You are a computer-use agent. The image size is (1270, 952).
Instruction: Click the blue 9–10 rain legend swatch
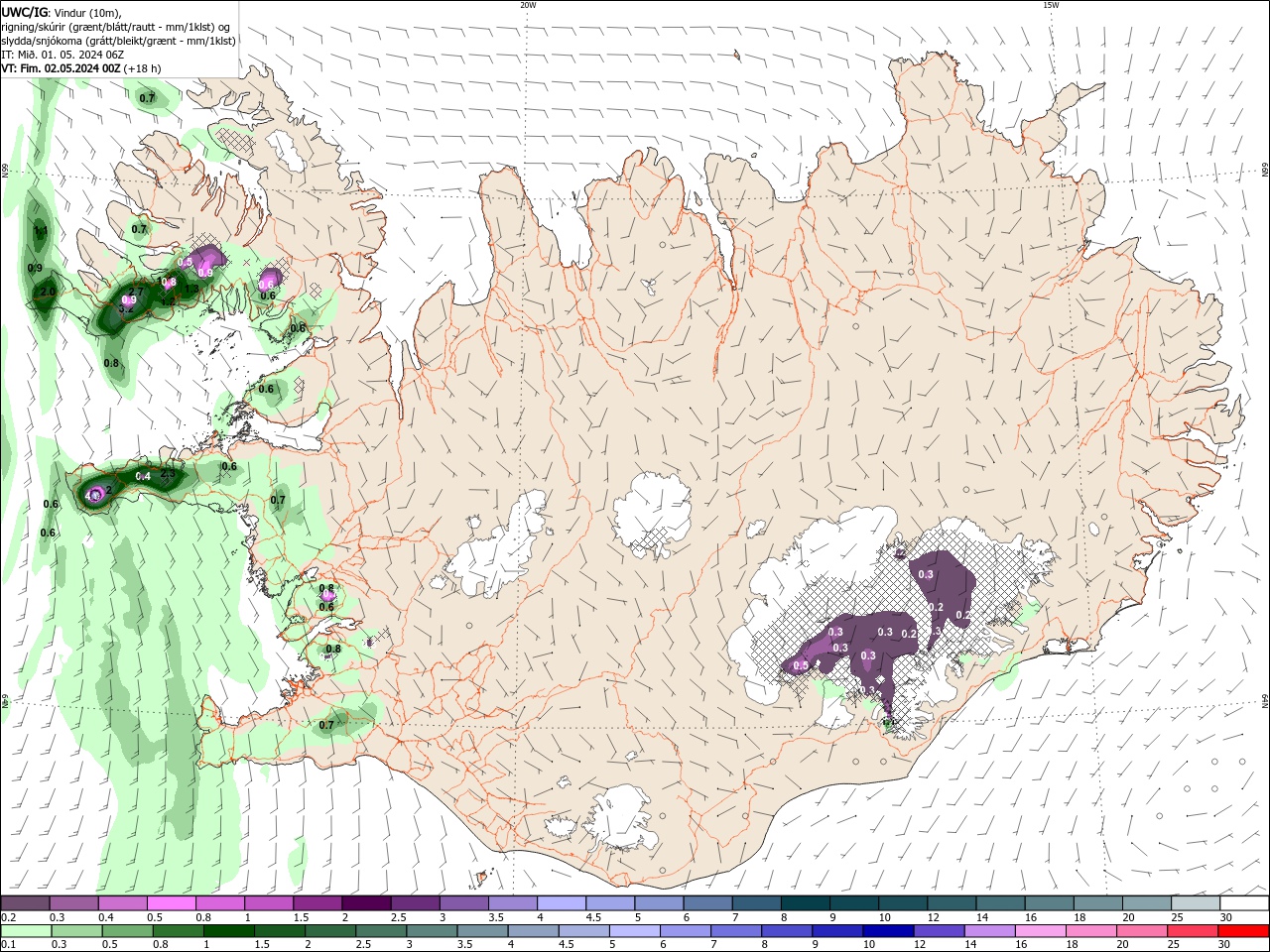[837, 931]
